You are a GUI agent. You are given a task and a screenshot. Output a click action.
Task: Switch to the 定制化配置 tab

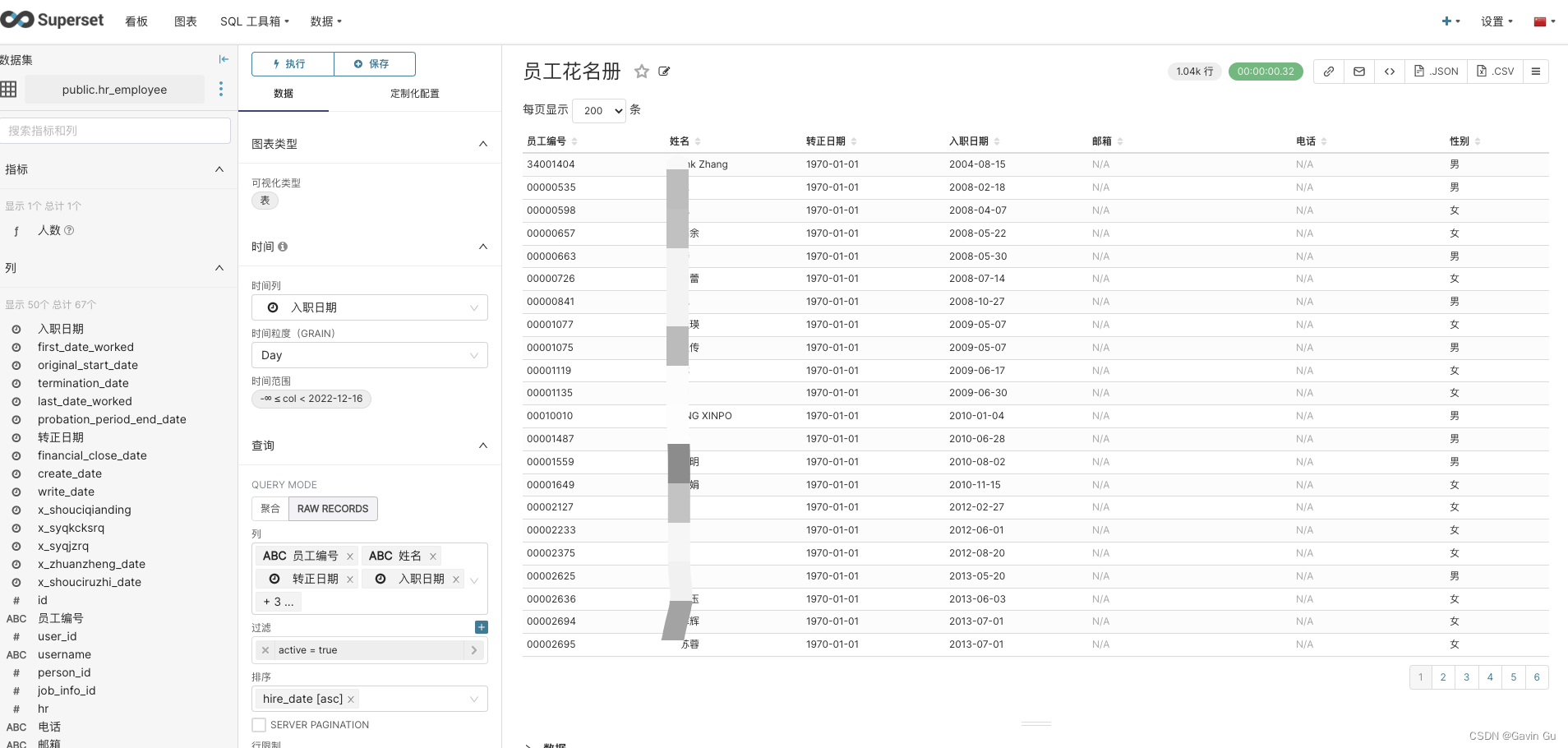tap(415, 94)
